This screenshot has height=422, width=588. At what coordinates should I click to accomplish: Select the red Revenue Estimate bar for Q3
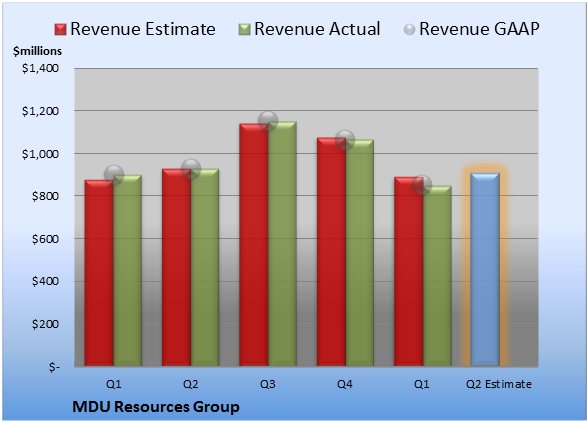254,245
